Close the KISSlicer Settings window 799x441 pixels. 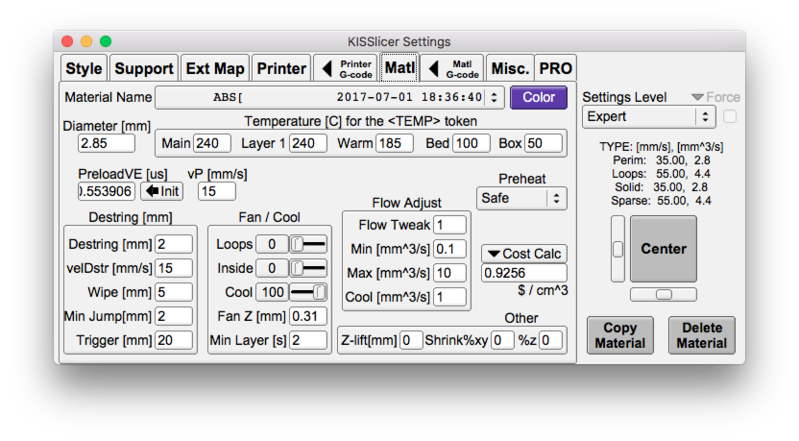[x=67, y=41]
